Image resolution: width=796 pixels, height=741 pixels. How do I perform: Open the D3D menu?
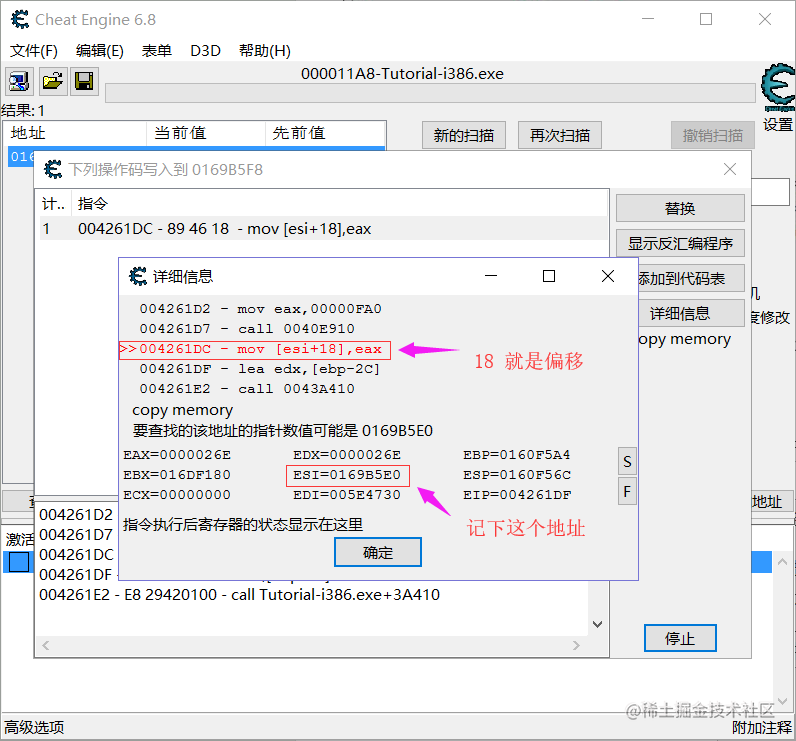tap(205, 51)
